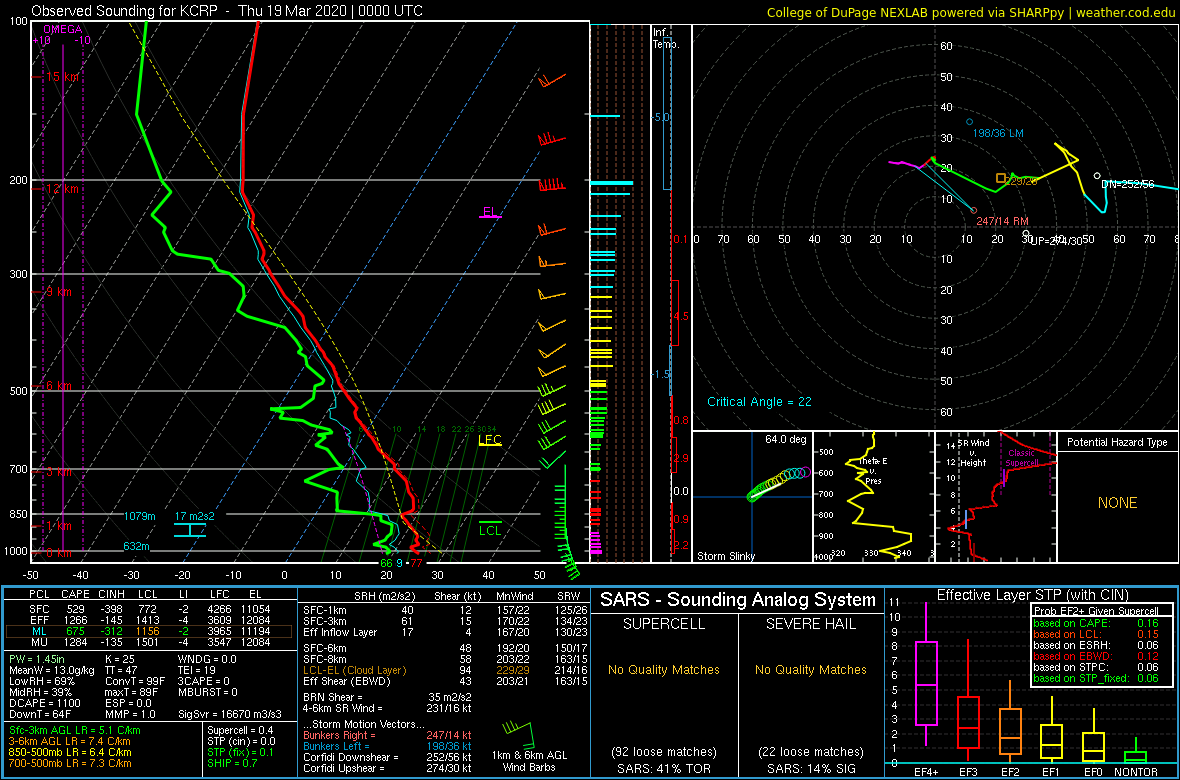Click the Effective Layer STP (with CIN) title
1180x780 pixels.
coord(1031,595)
